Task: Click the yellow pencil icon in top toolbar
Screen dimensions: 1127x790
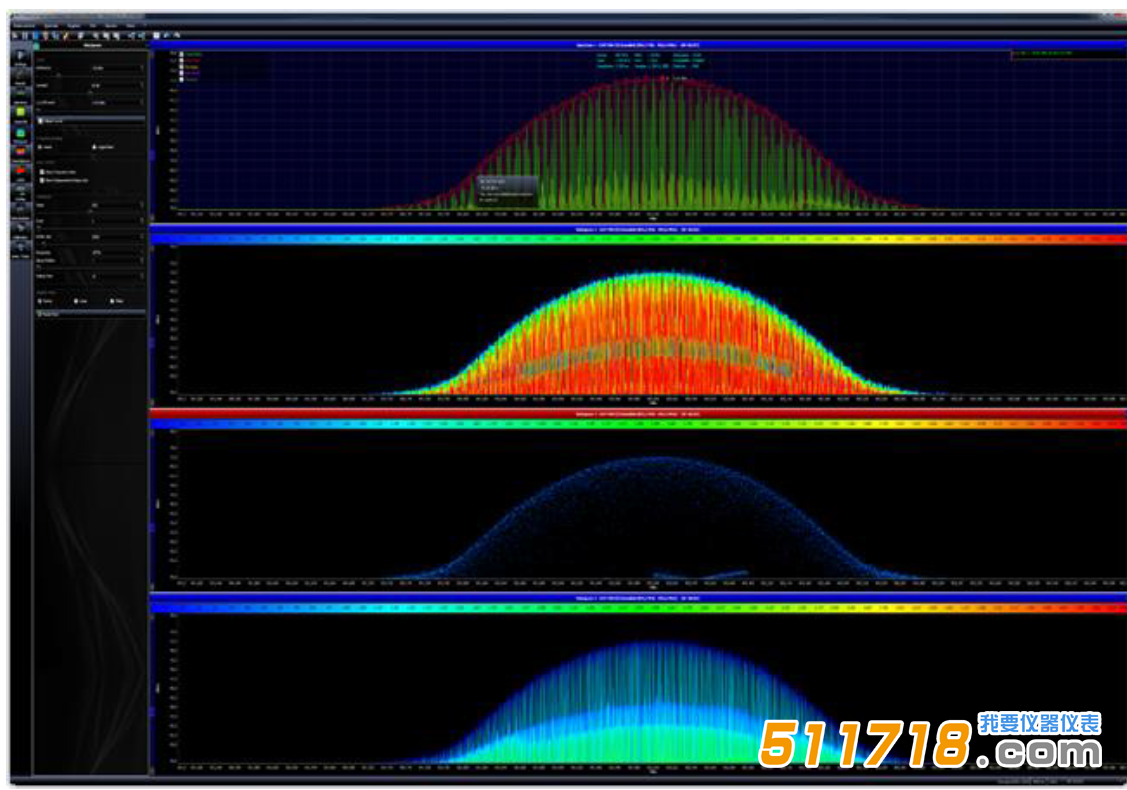Action: [x=66, y=35]
